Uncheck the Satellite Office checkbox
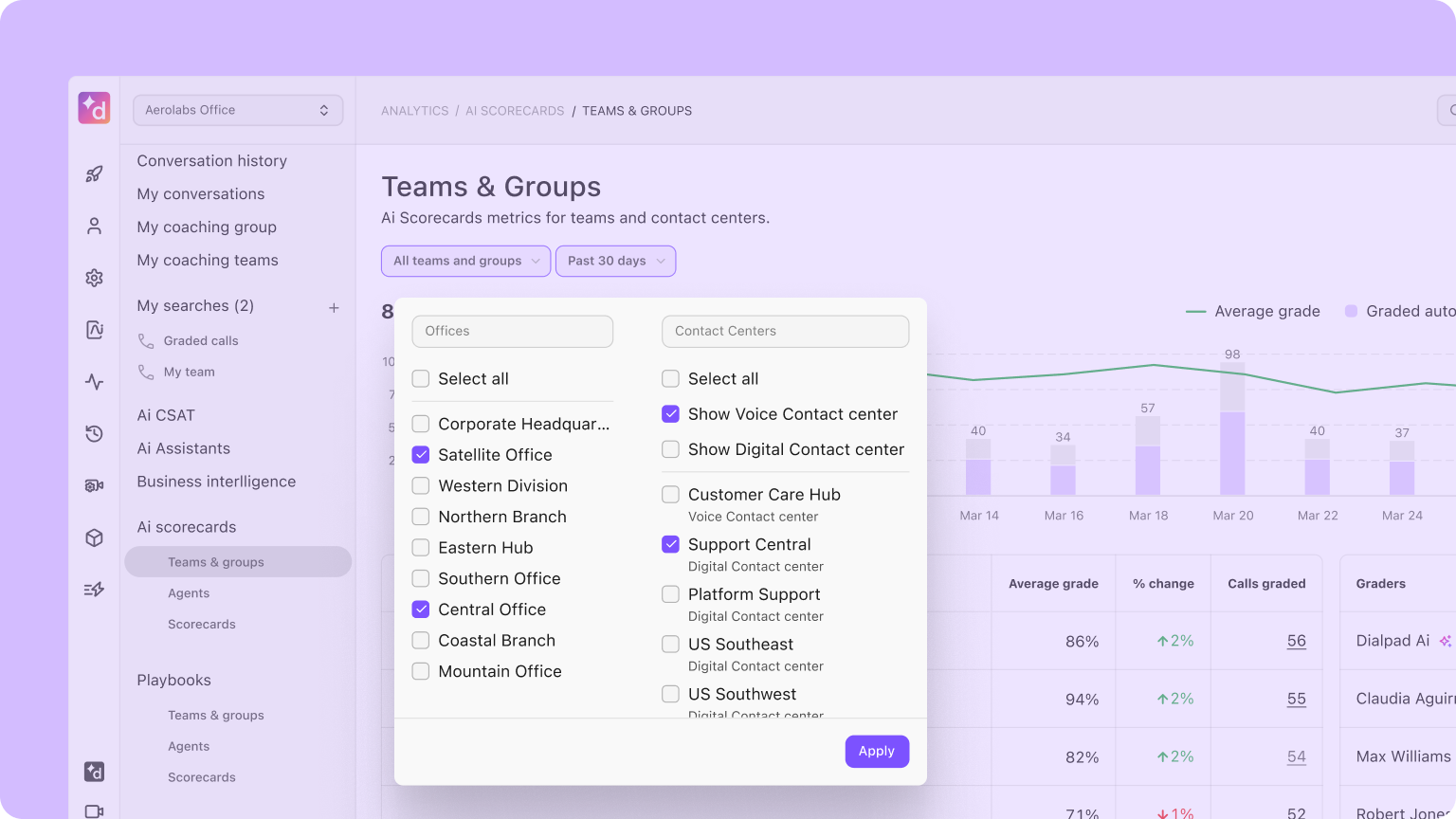 (421, 454)
